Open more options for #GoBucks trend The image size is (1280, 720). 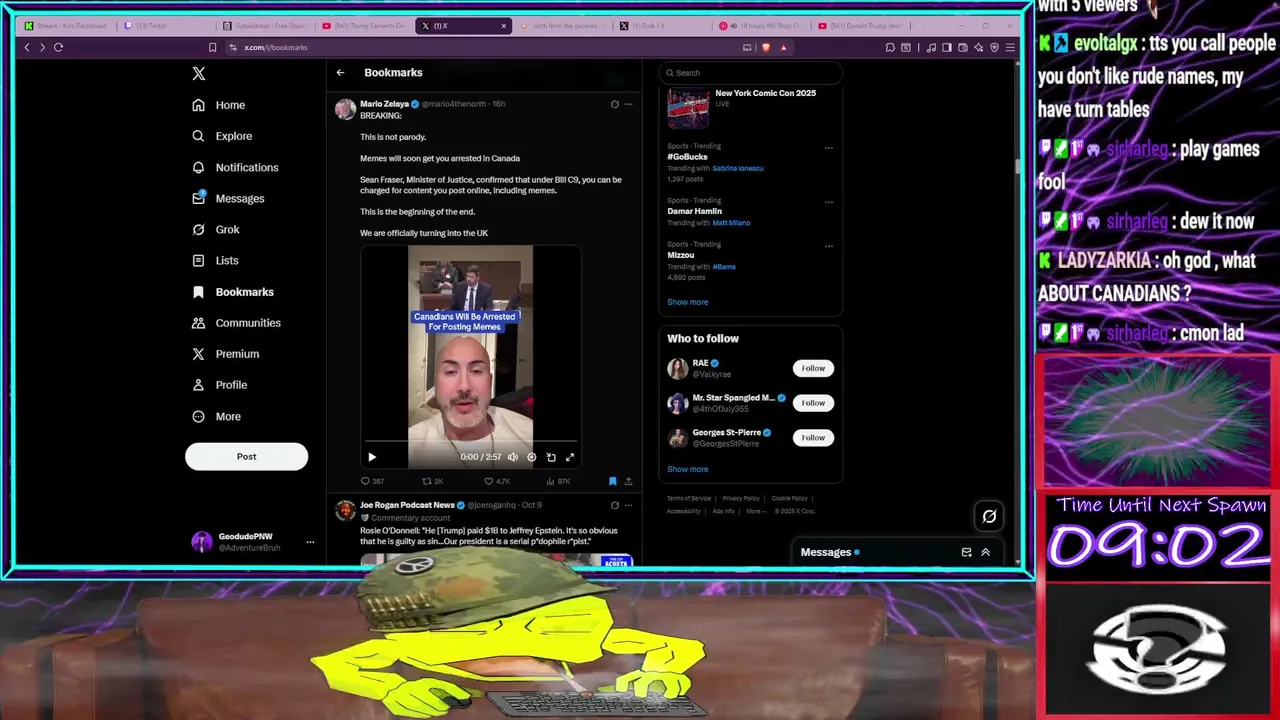828,148
